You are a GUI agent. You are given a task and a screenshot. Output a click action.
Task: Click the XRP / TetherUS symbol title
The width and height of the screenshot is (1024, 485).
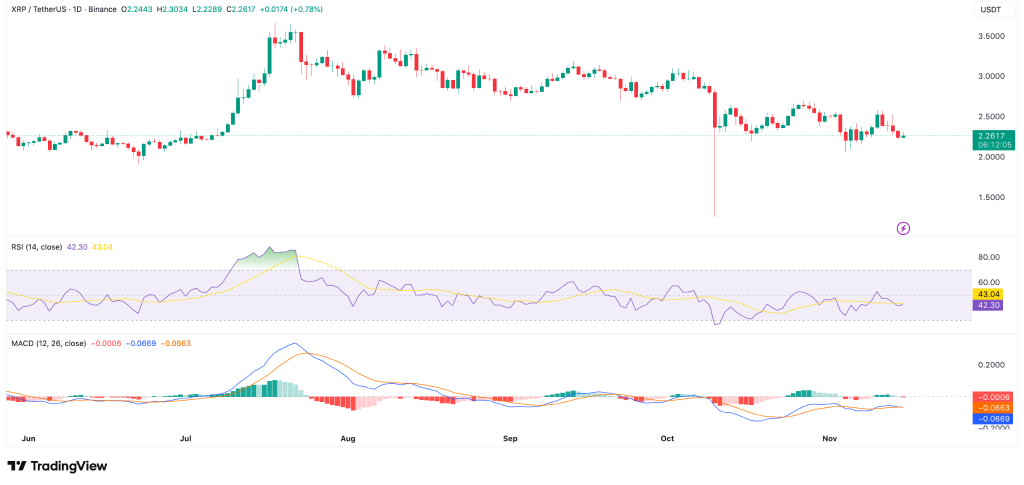tap(37, 10)
